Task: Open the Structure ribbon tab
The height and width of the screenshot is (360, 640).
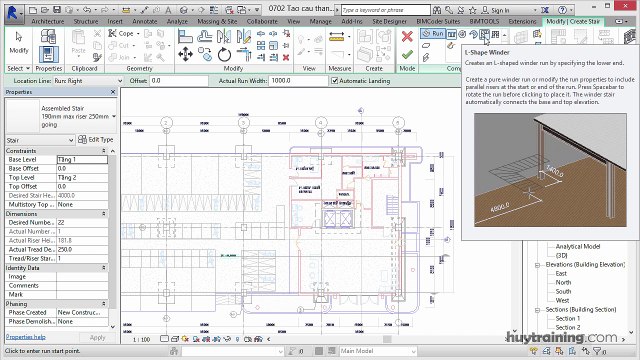Action: coord(86,21)
